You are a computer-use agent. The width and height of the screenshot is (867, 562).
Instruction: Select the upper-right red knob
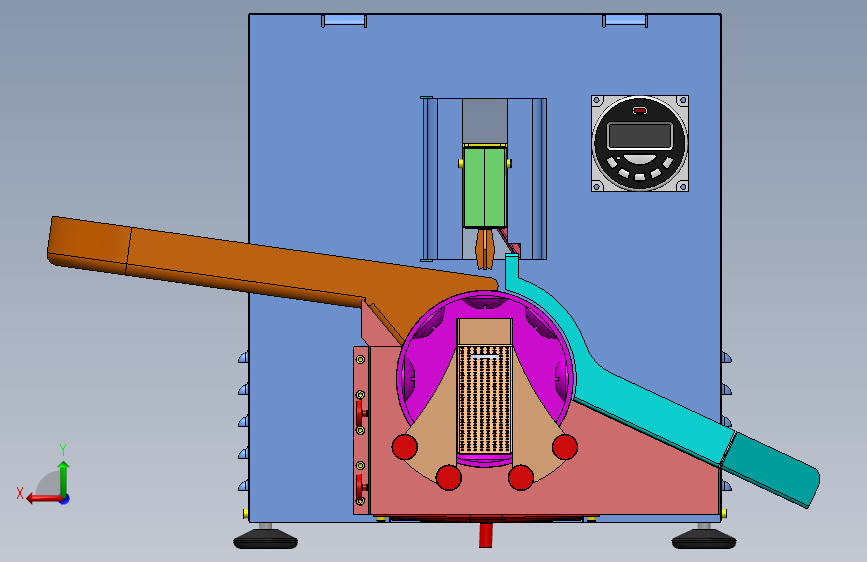pos(565,446)
